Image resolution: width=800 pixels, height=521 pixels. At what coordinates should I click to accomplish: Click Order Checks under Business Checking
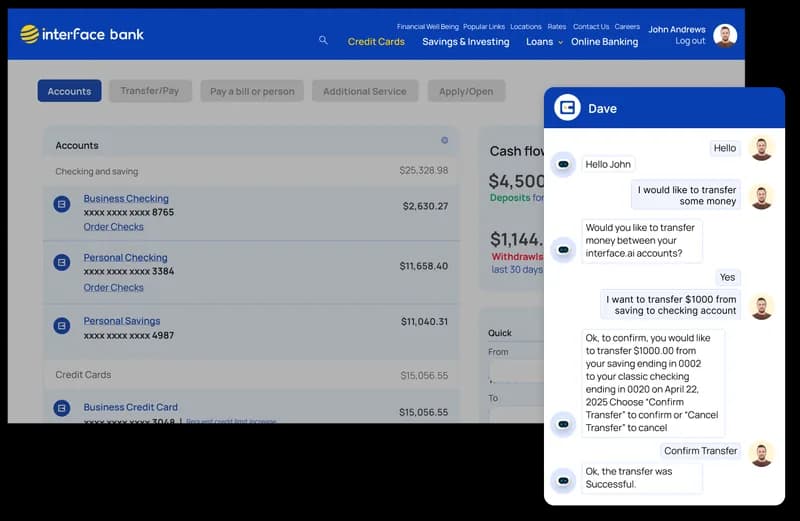tap(113, 227)
